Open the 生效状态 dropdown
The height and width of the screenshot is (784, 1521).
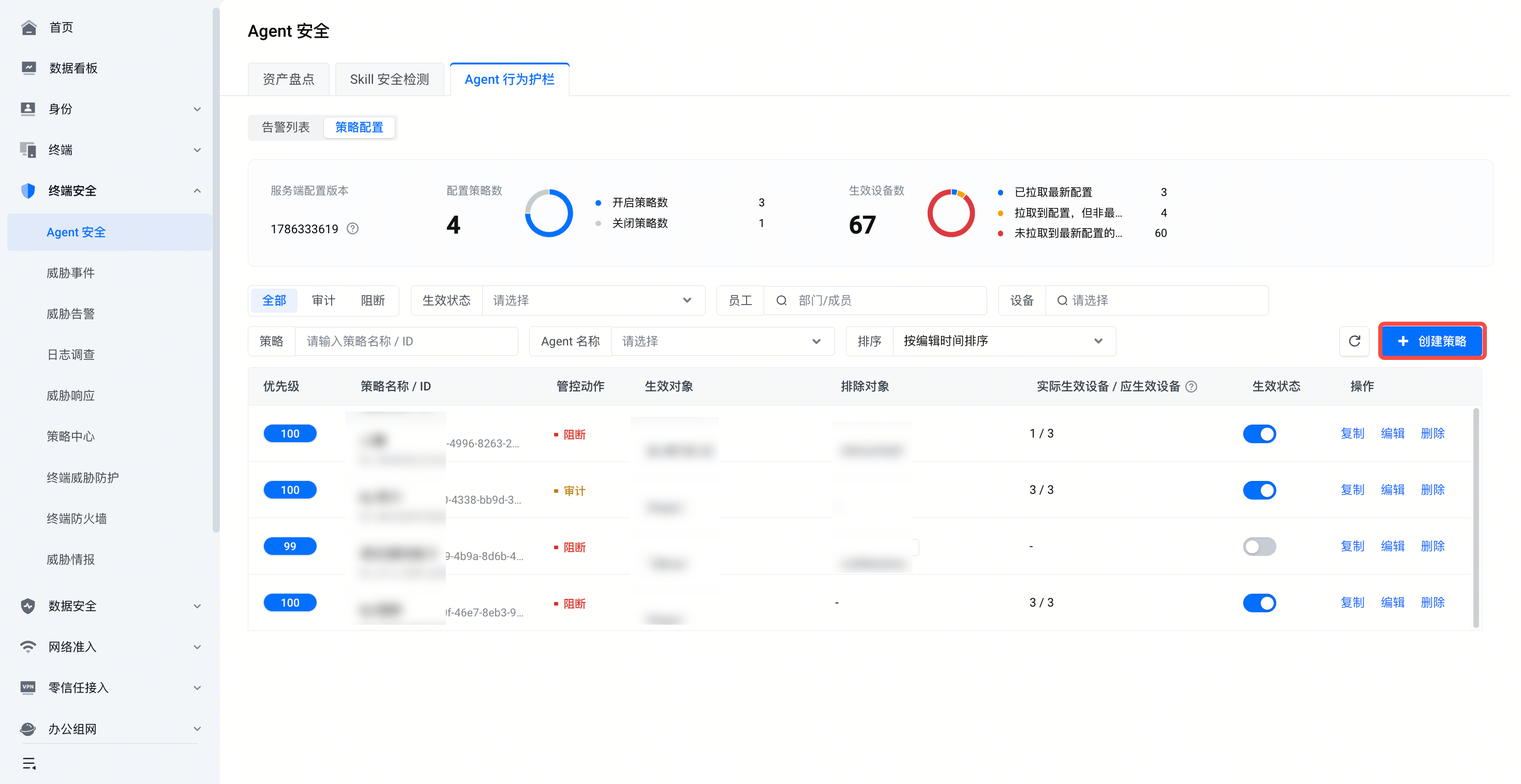[x=593, y=300]
